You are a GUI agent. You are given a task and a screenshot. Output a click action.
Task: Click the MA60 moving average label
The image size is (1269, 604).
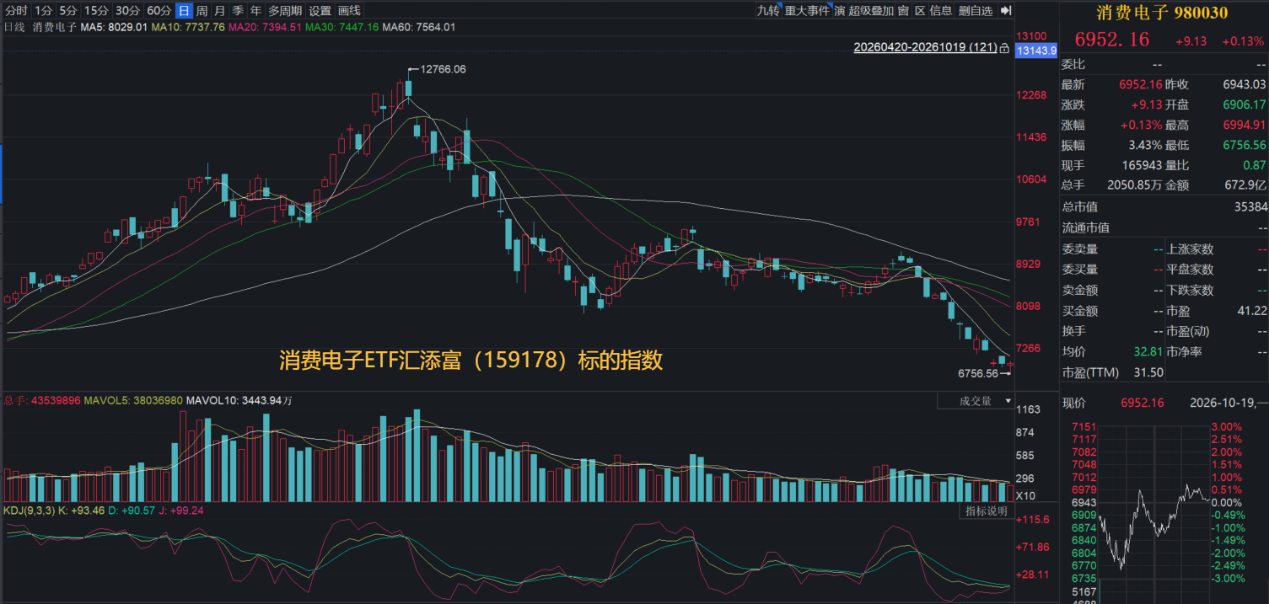tap(420, 27)
